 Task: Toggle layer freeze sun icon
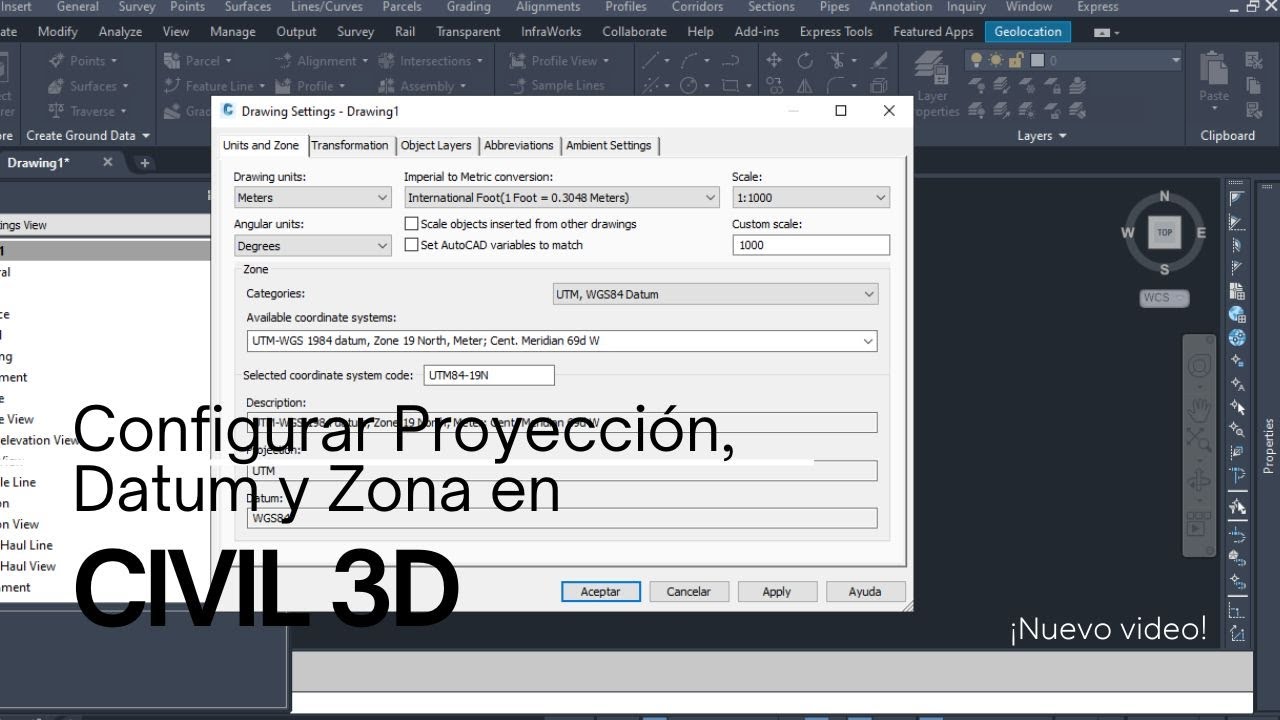point(995,61)
